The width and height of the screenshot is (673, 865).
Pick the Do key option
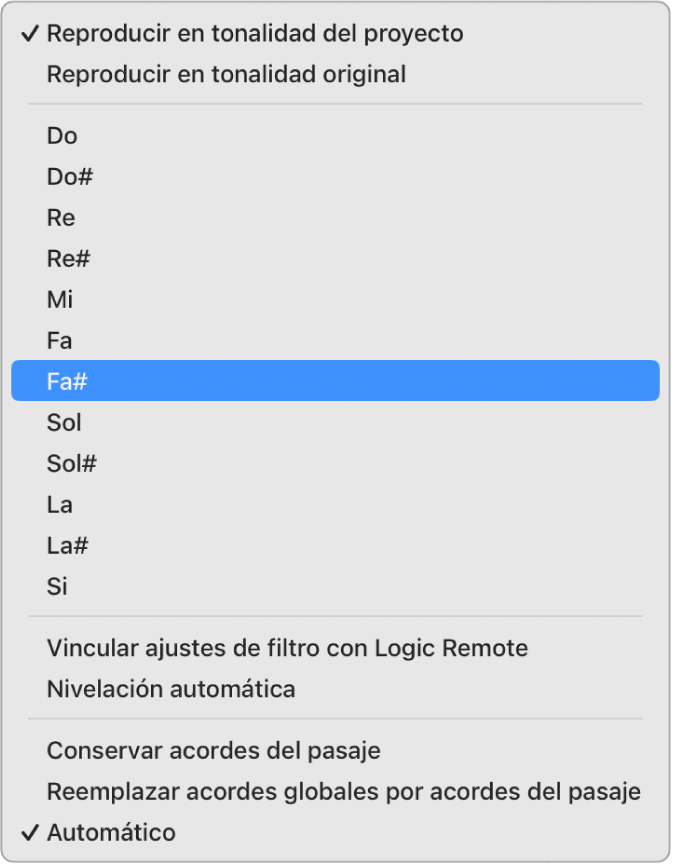click(x=62, y=136)
